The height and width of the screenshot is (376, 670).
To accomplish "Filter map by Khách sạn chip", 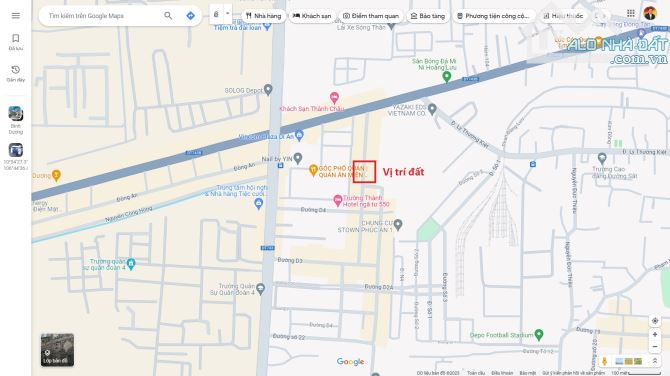I will click(x=312, y=16).
